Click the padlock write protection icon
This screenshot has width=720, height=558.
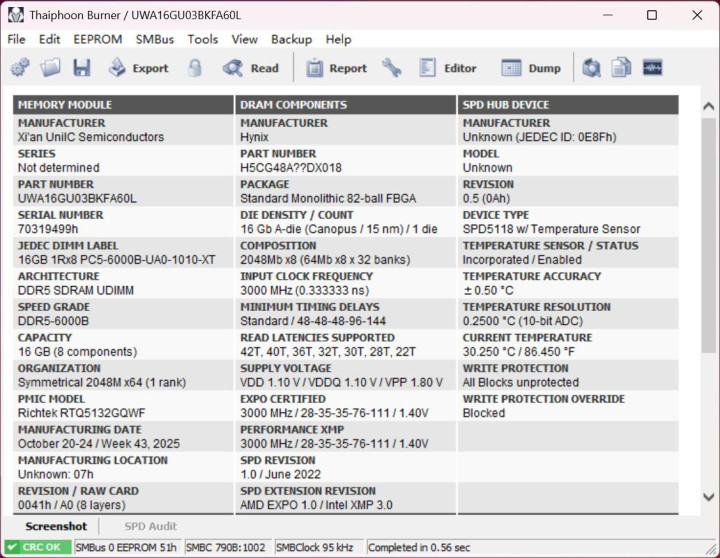point(195,68)
